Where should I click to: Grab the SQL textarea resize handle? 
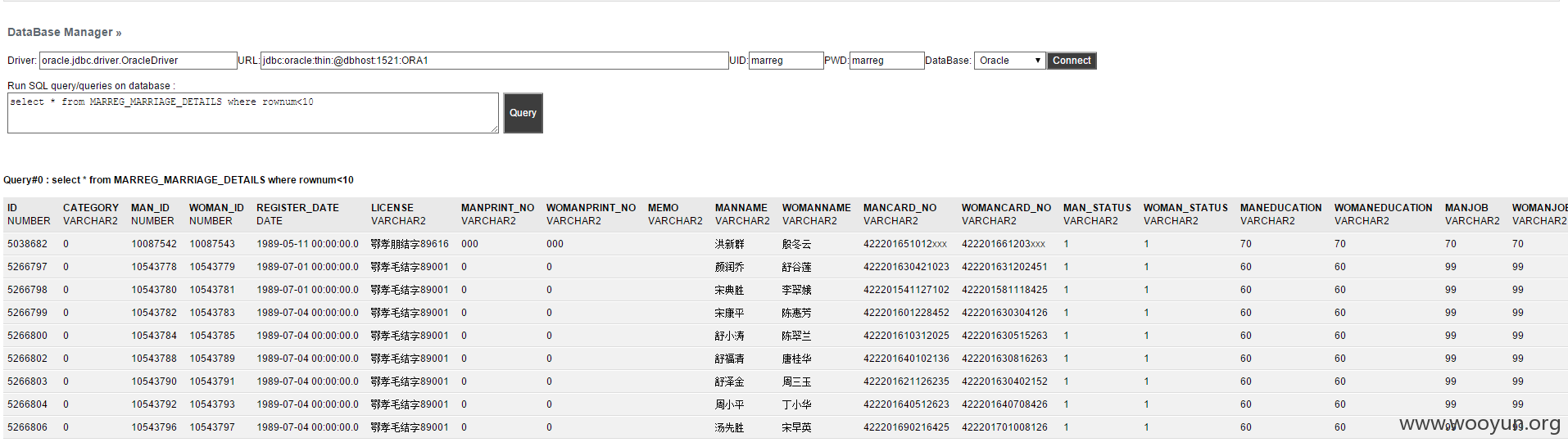pyautogui.click(x=495, y=129)
